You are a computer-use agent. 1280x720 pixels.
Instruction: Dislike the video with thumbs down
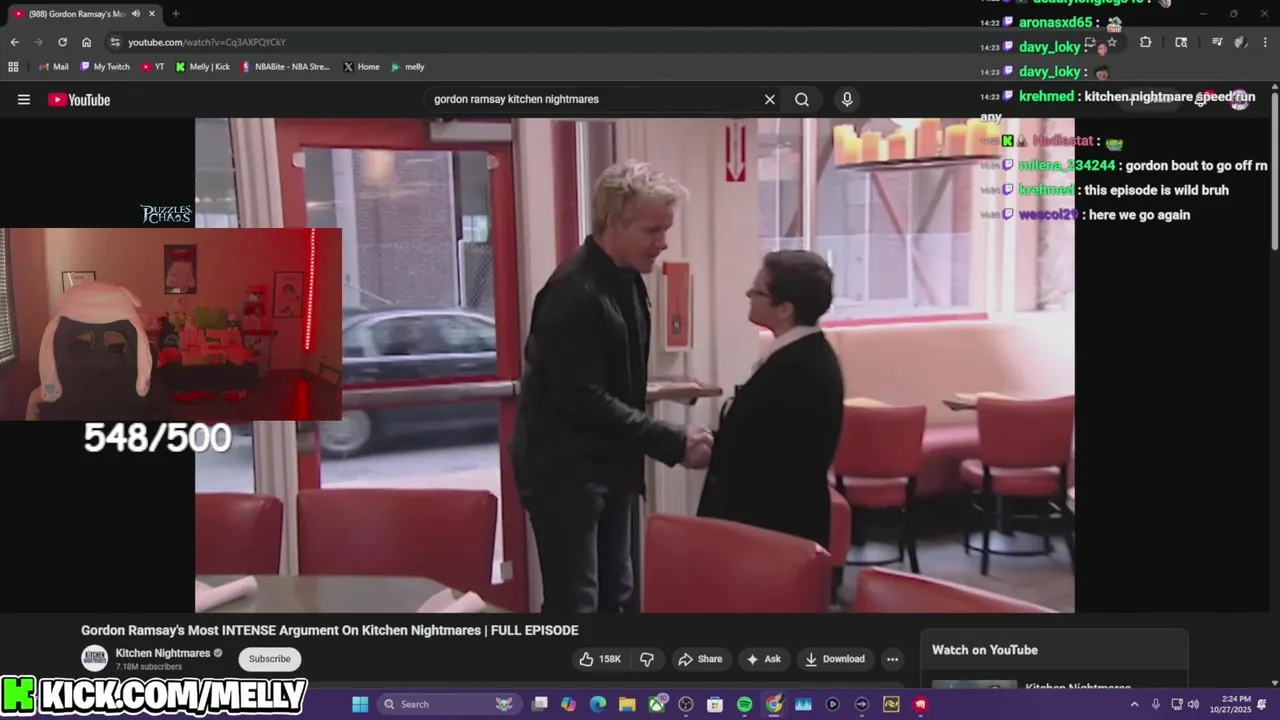[x=647, y=659]
